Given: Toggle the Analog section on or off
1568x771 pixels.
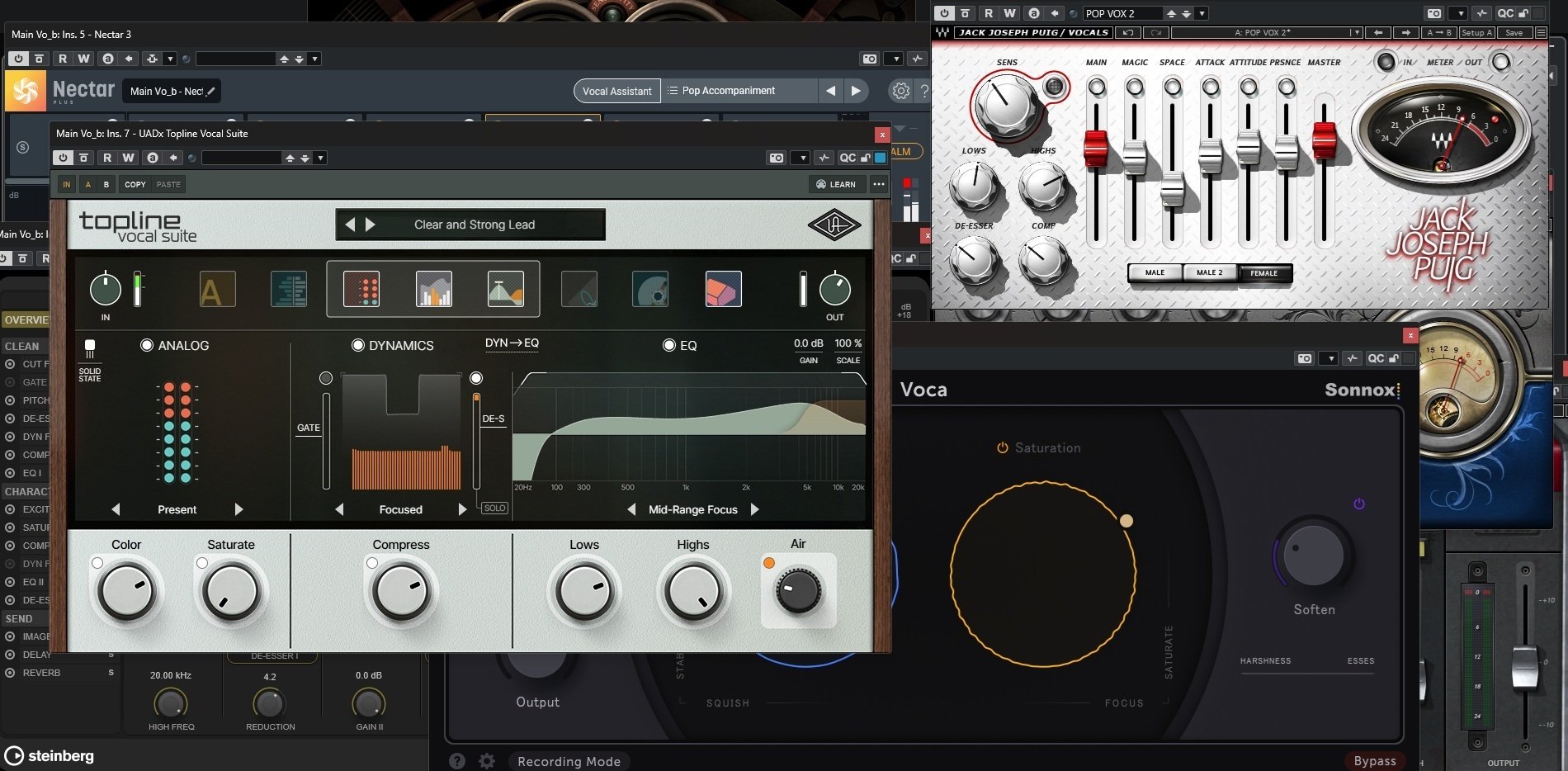Looking at the screenshot, I should pos(147,345).
